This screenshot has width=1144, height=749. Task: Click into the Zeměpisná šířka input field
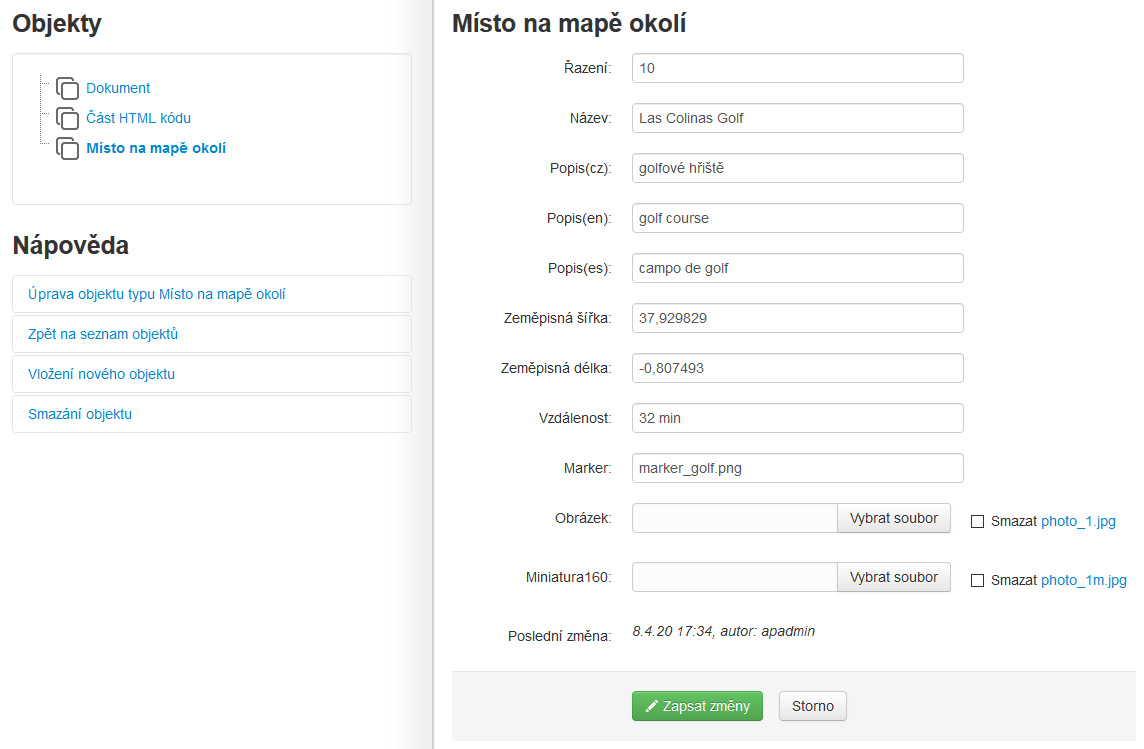797,318
